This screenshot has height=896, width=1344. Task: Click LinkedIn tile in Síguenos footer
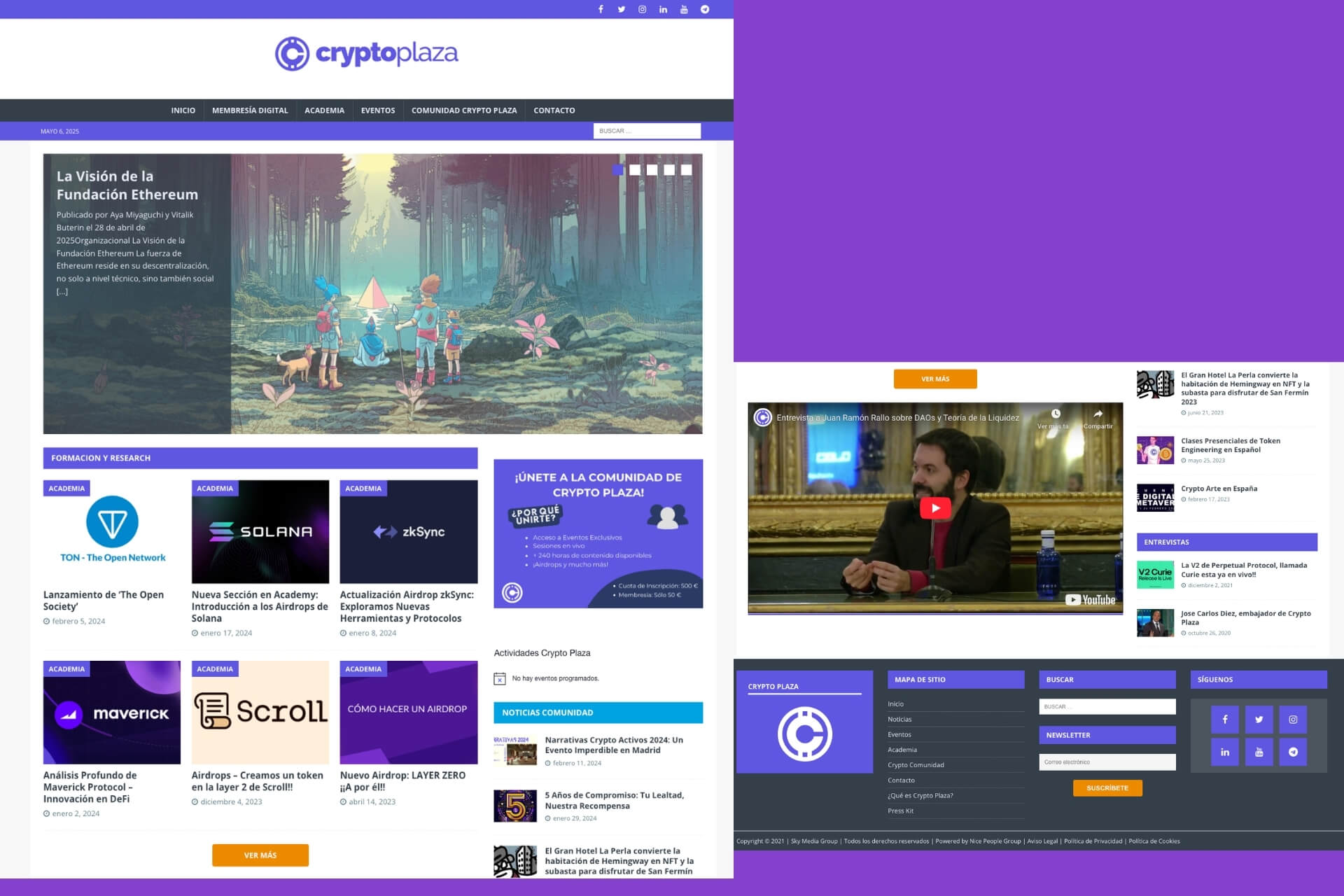click(x=1225, y=752)
